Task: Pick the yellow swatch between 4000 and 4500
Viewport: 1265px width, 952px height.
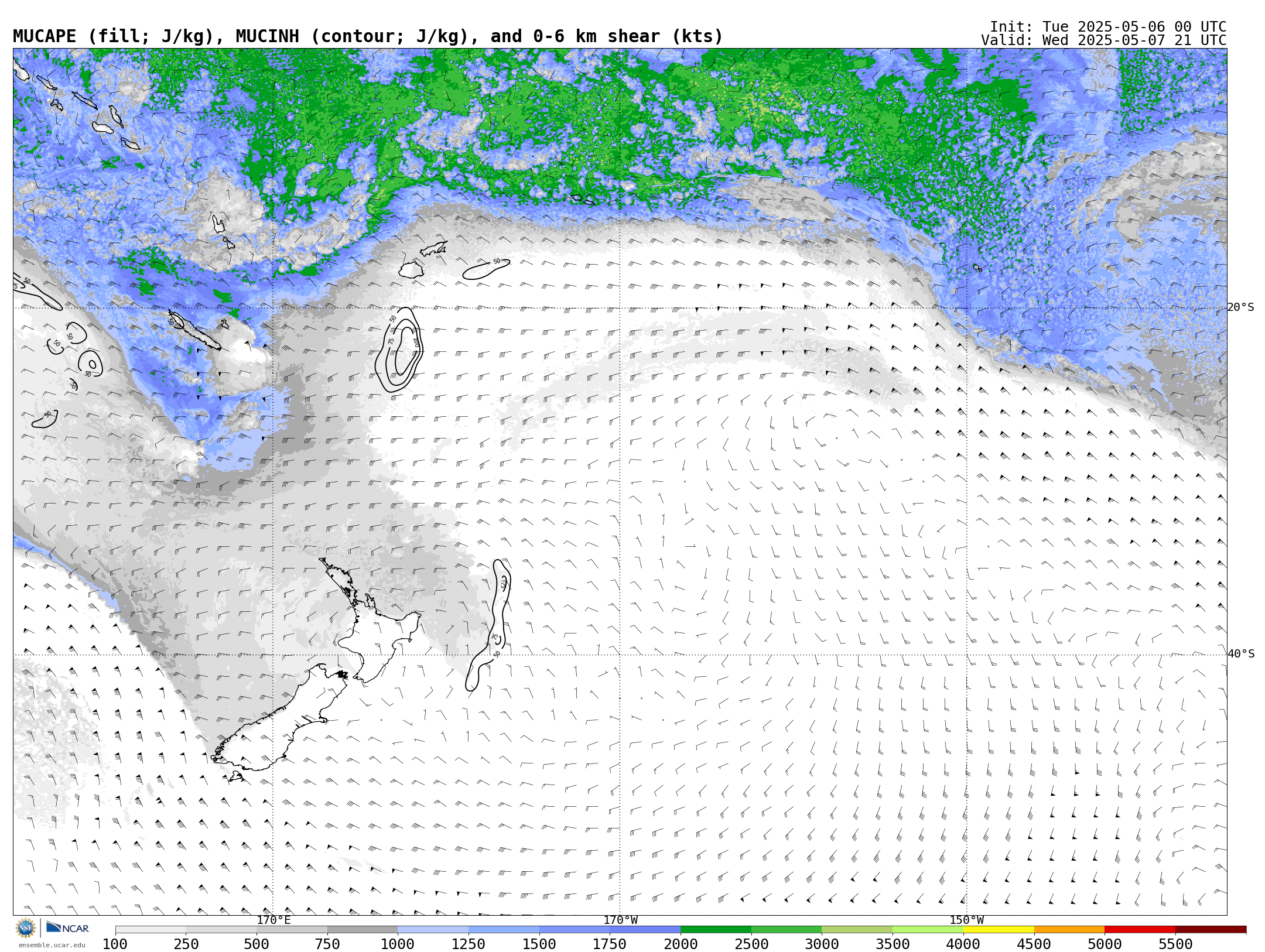Action: [999, 930]
